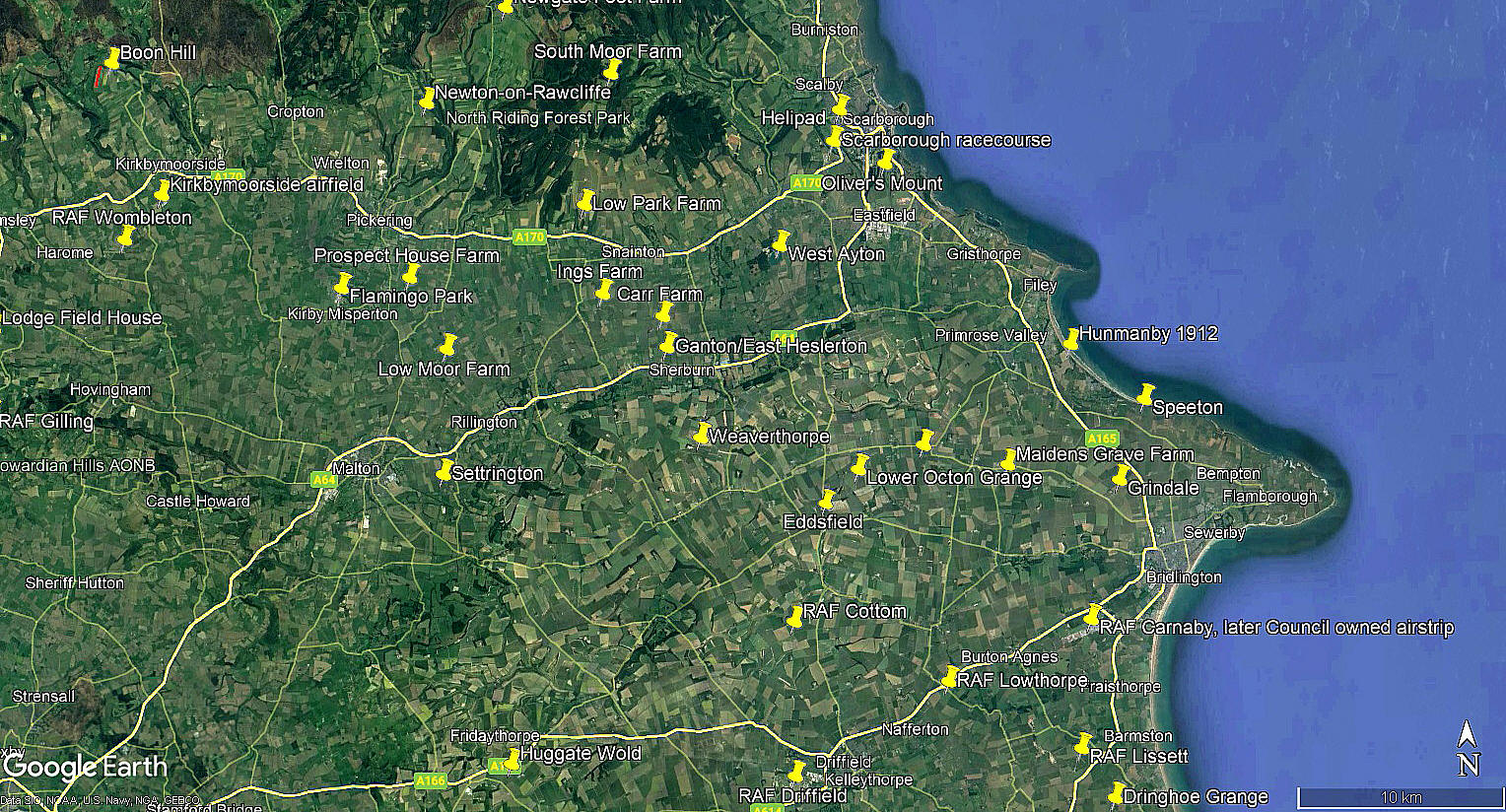Open the Helipad pushpin near Scarborough

pyautogui.click(x=840, y=104)
